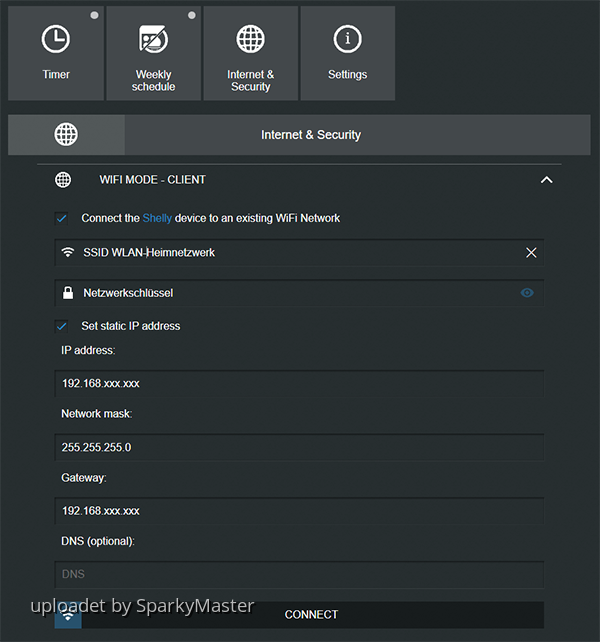Viewport: 600px width, 642px height.
Task: Click the Shelly link text
Action: pyautogui.click(x=157, y=218)
